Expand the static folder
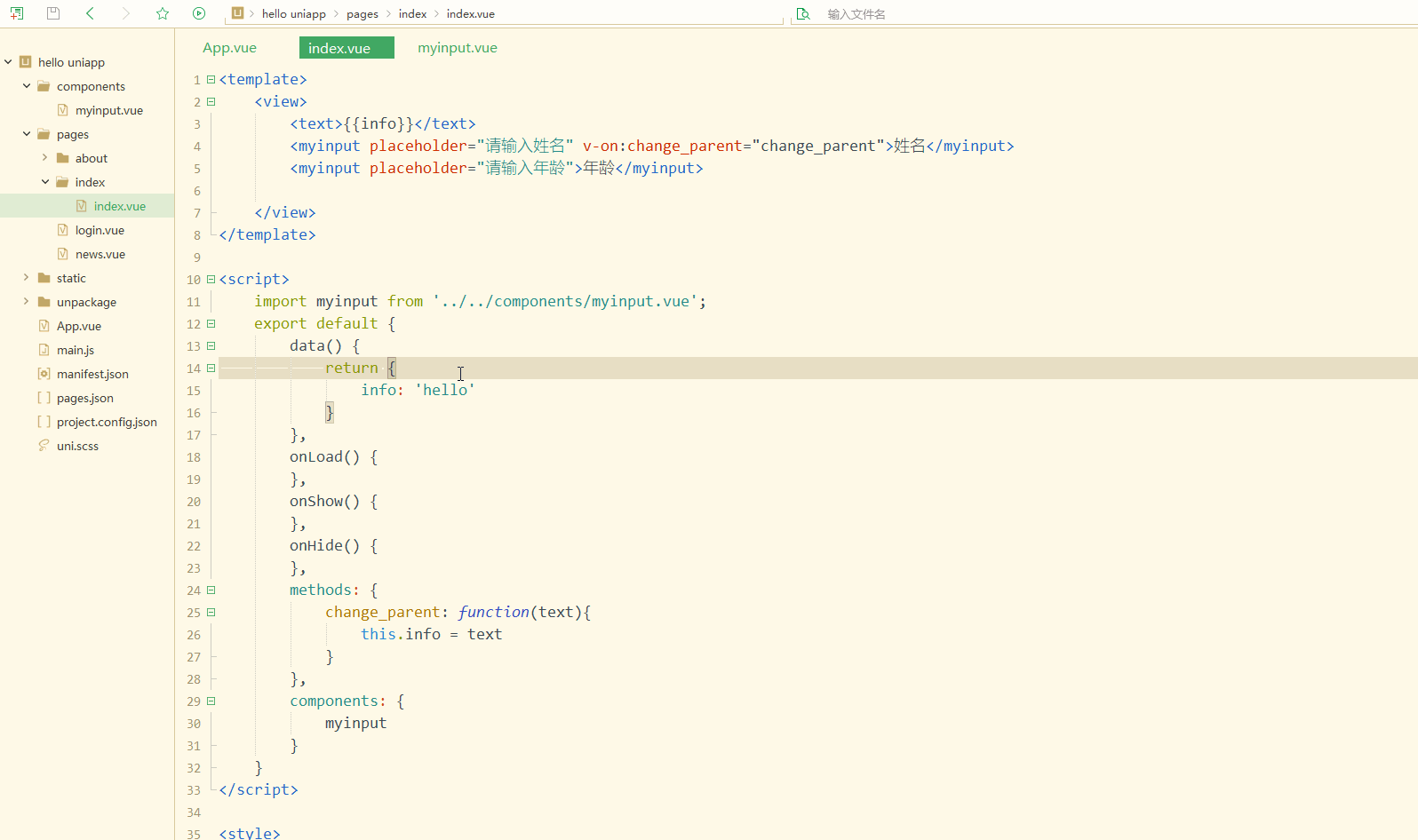Viewport: 1418px width, 840px height. (x=27, y=278)
